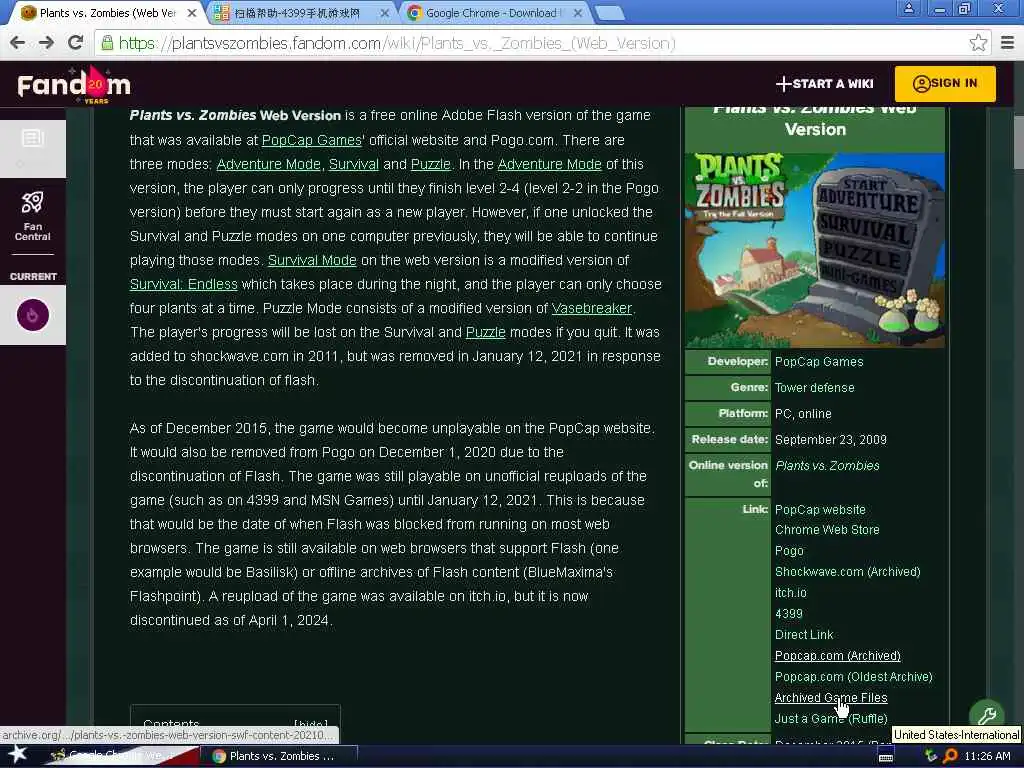Click the 'September 23, 2009' release date text

tap(830, 440)
